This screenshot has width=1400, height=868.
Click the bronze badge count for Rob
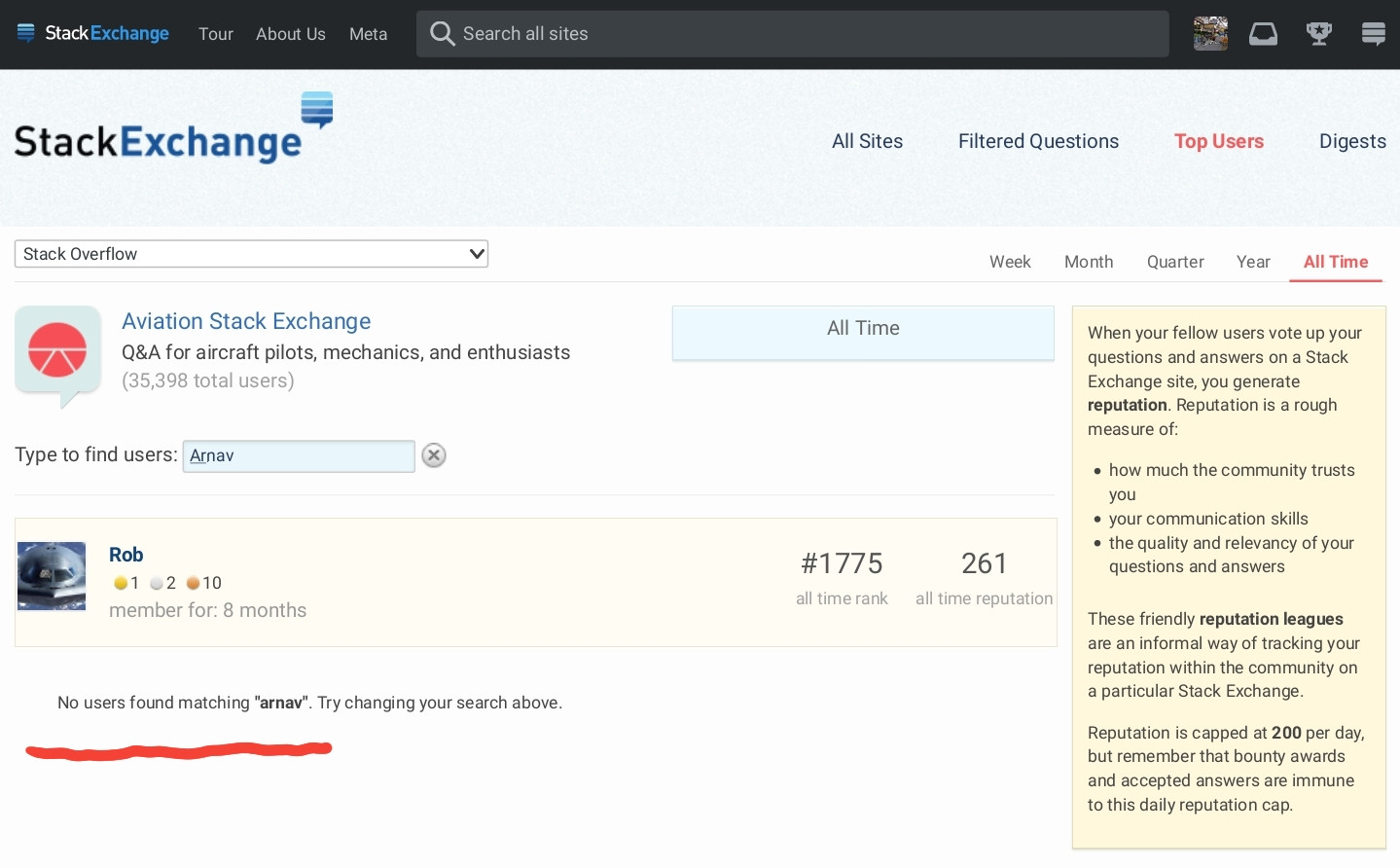(x=204, y=583)
